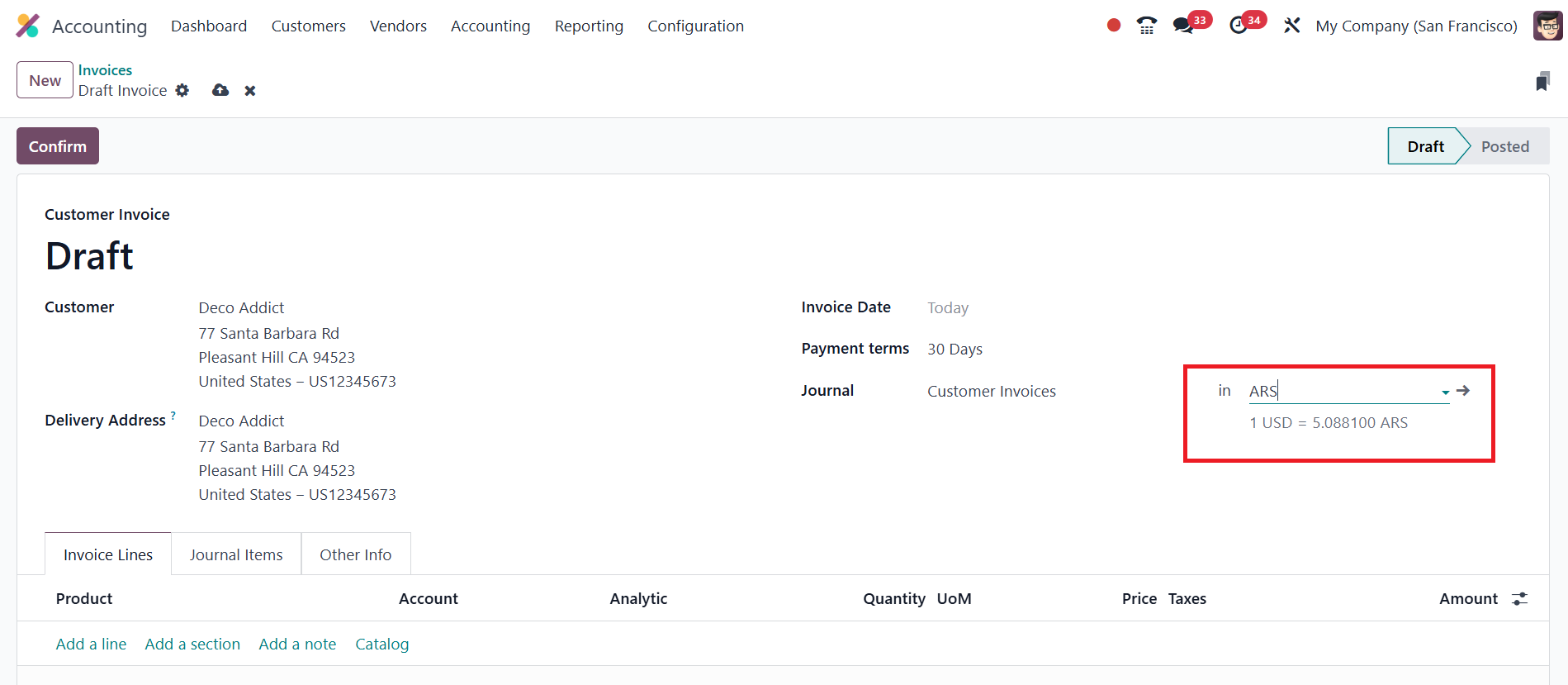Image resolution: width=1568 pixels, height=685 pixels.
Task: Click the Odoo Accounting app logo
Action: (x=27, y=26)
